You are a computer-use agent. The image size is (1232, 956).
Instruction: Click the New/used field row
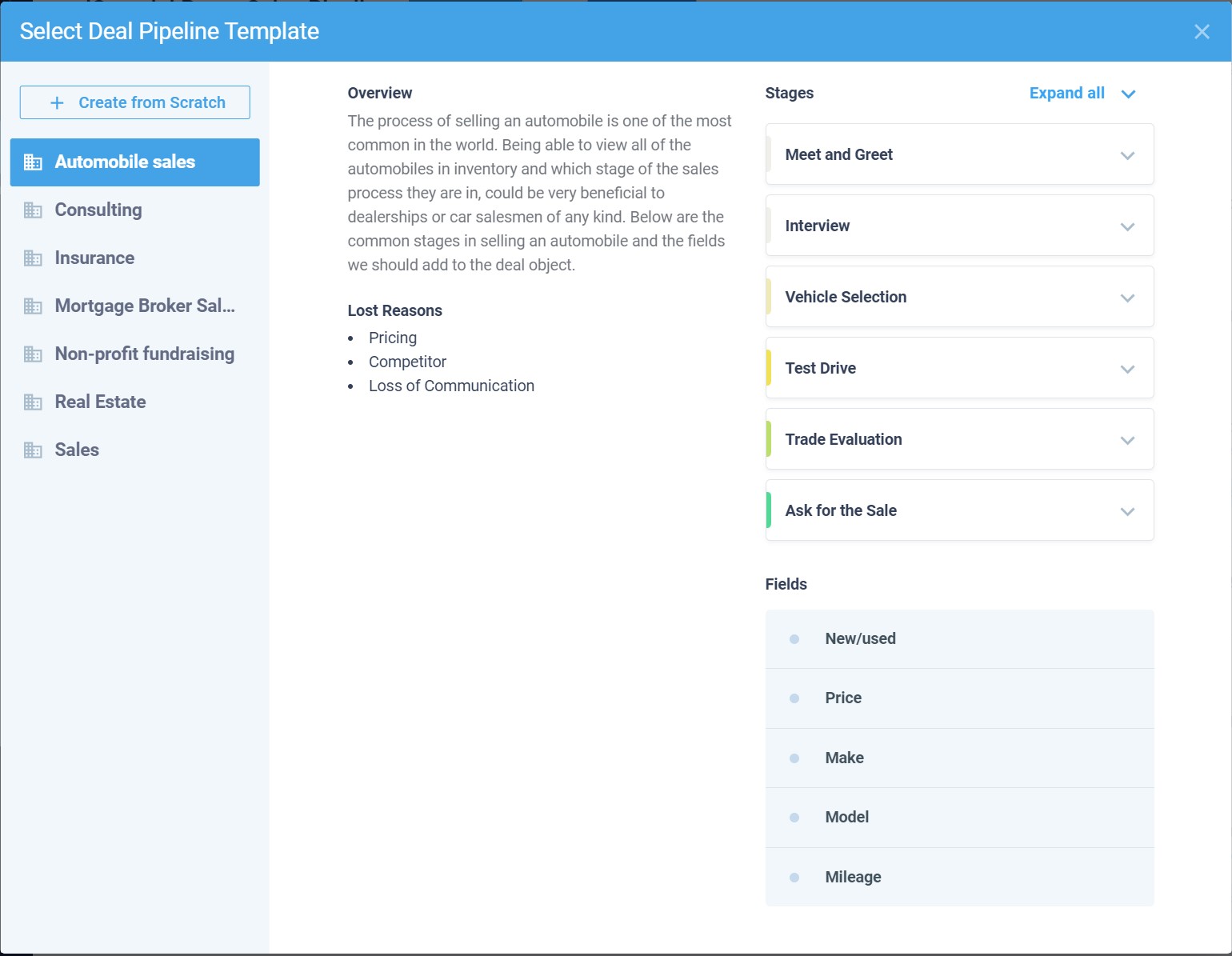(x=958, y=639)
